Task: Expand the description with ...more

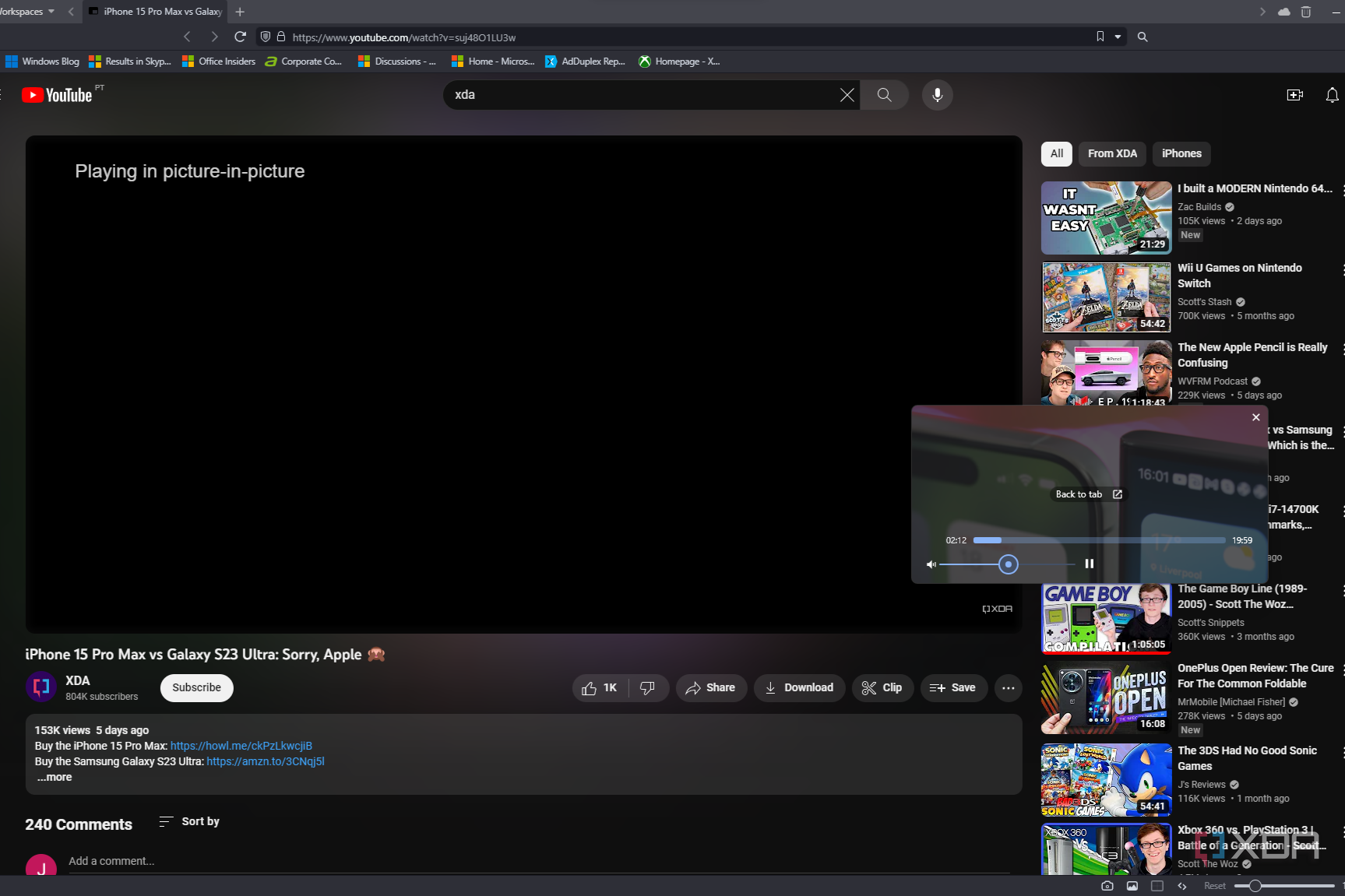Action: pos(55,777)
